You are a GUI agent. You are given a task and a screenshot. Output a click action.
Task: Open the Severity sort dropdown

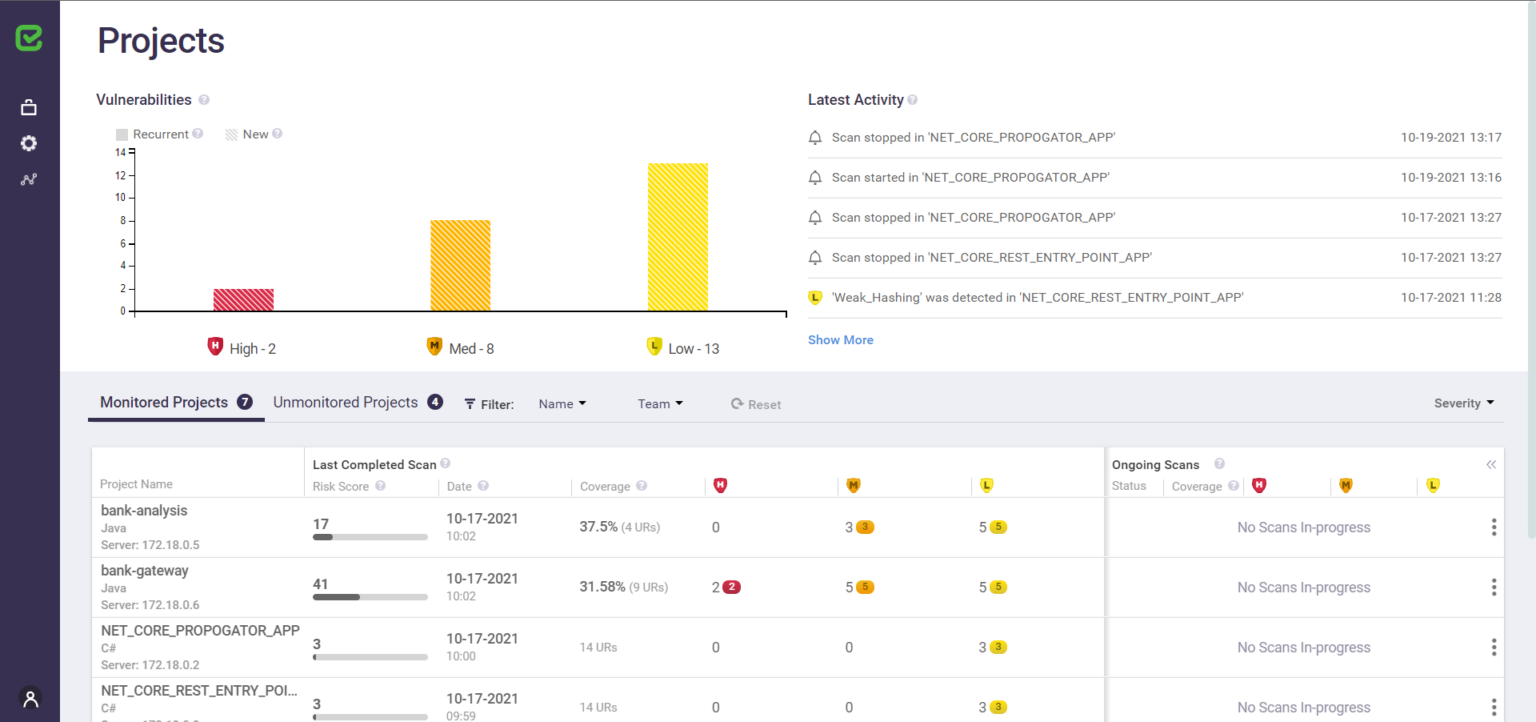click(1463, 402)
